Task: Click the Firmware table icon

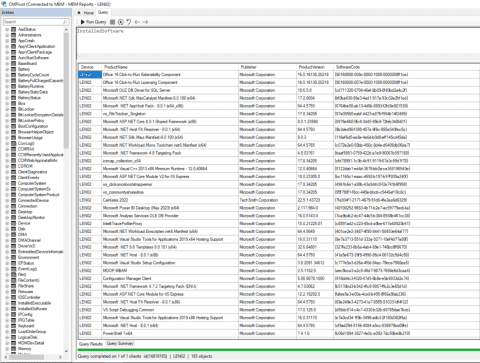Action: point(13,291)
